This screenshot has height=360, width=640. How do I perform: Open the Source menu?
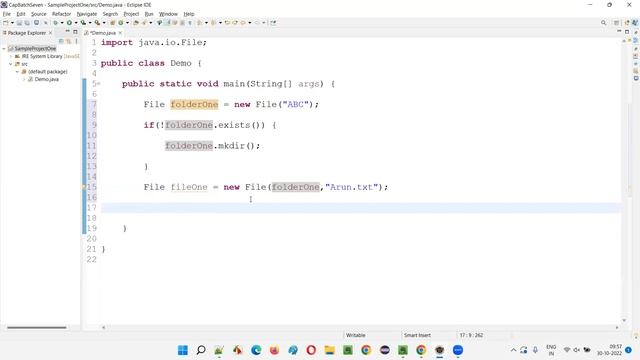coord(38,14)
